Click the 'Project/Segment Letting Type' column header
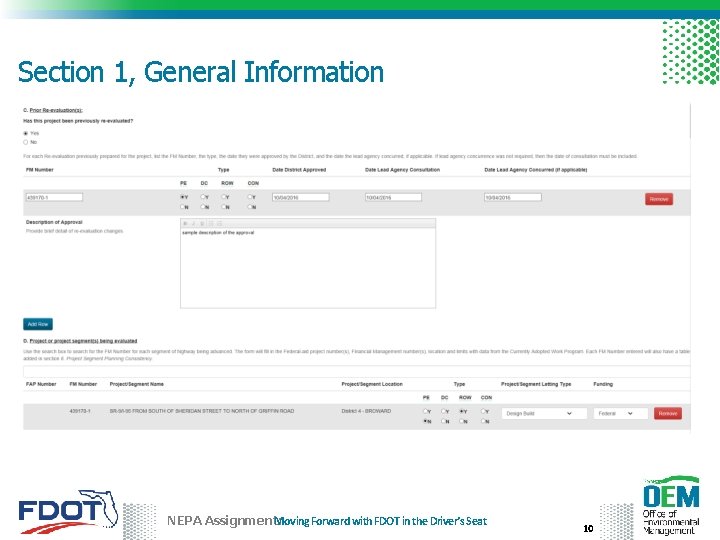720x540 pixels. tap(536, 384)
